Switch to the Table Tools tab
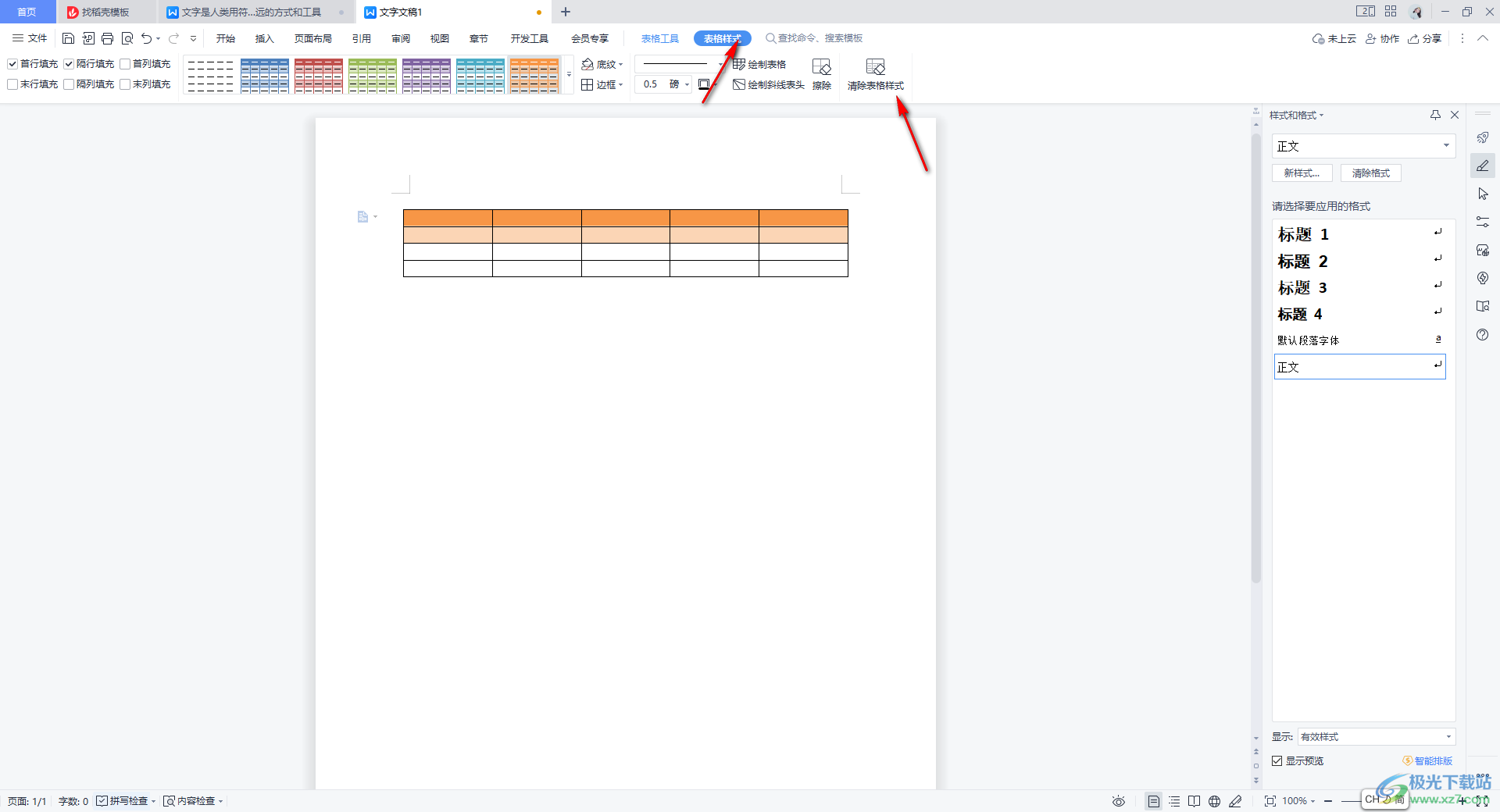This screenshot has height=812, width=1500. (x=660, y=38)
